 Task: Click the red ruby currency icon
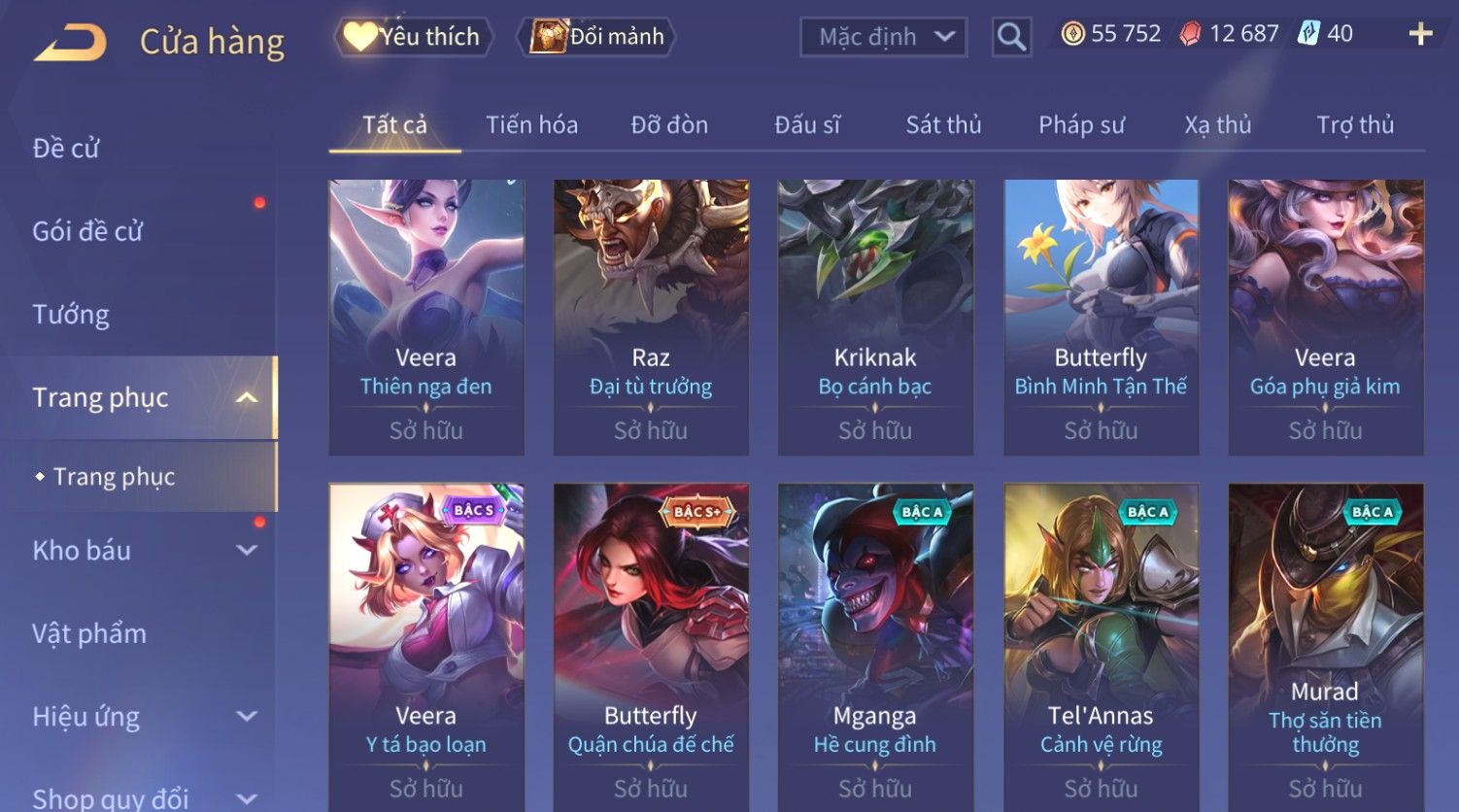coord(1190,34)
